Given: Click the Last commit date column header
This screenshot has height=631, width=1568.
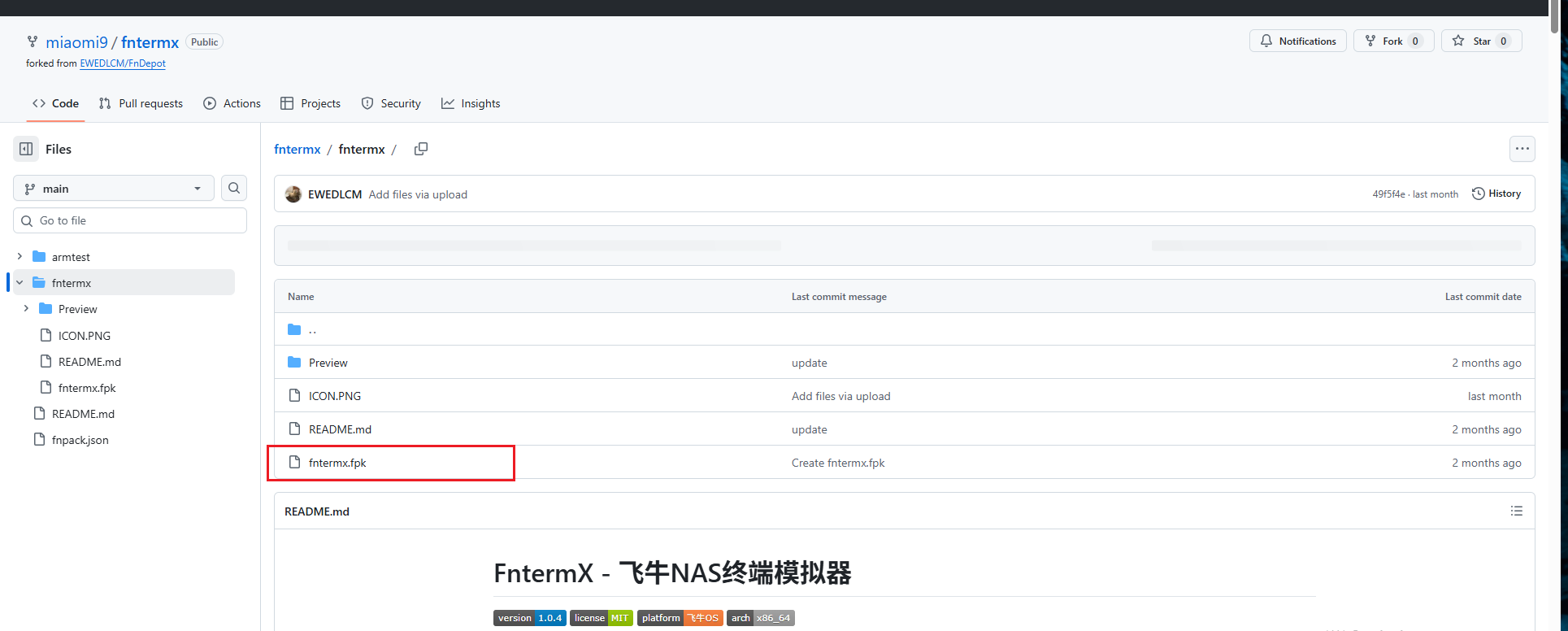Looking at the screenshot, I should pos(1483,297).
